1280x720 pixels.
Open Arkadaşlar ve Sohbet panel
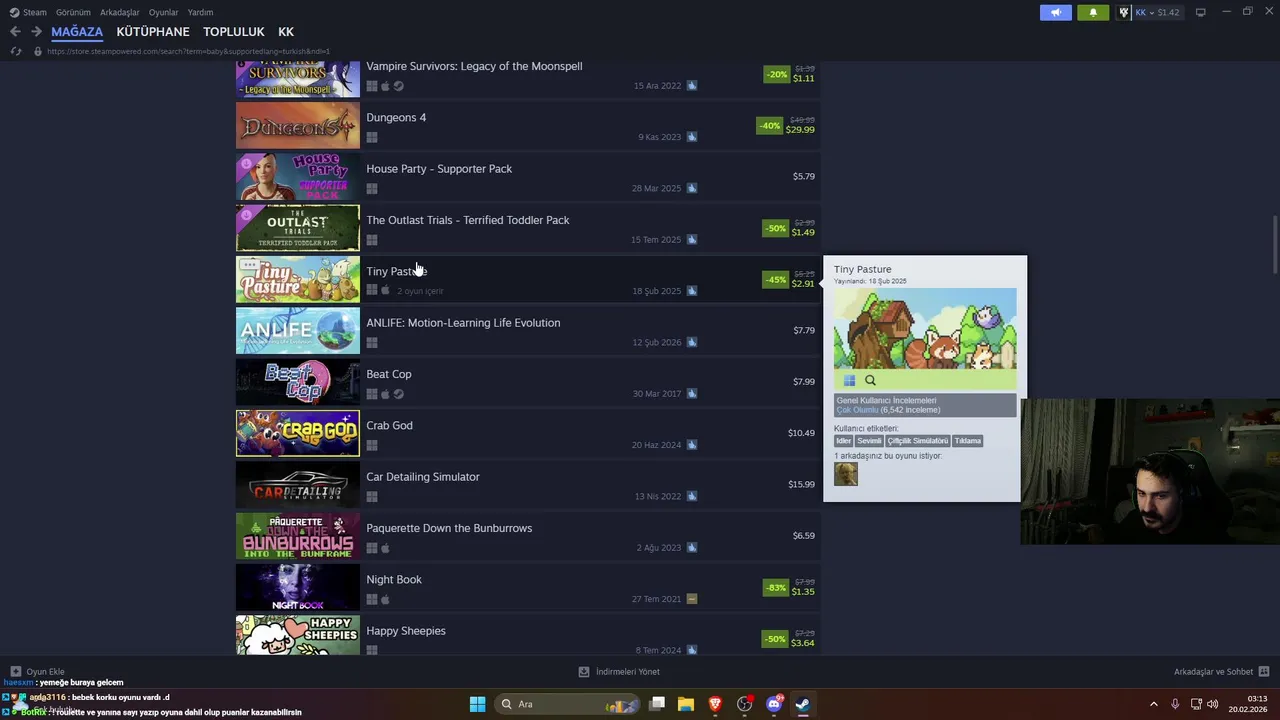pyautogui.click(x=1221, y=672)
